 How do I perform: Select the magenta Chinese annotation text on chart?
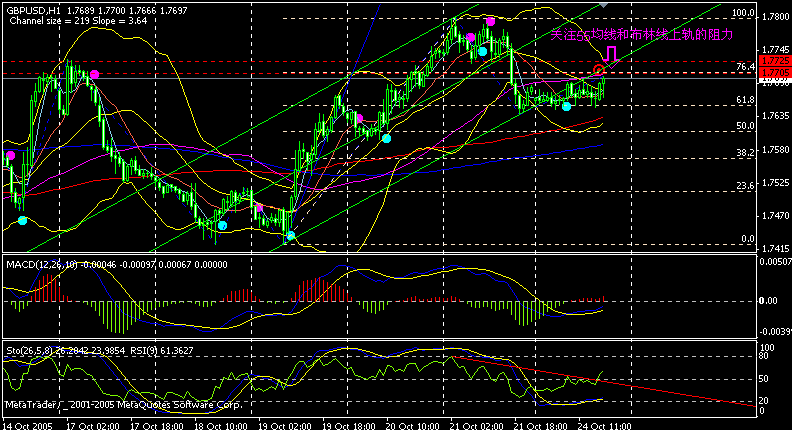[x=641, y=35]
